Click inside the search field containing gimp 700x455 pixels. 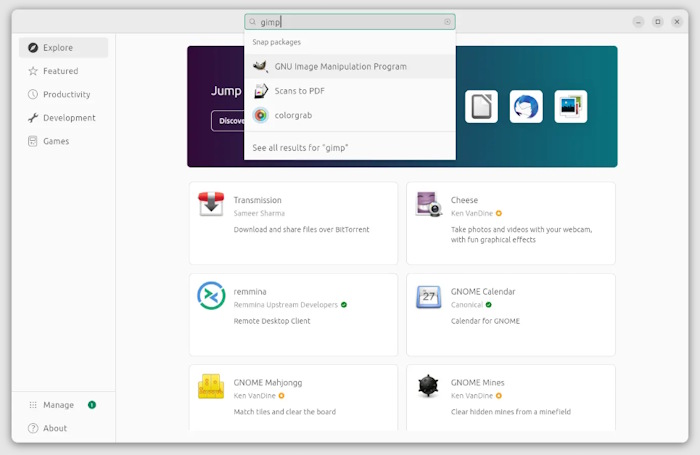pos(350,22)
